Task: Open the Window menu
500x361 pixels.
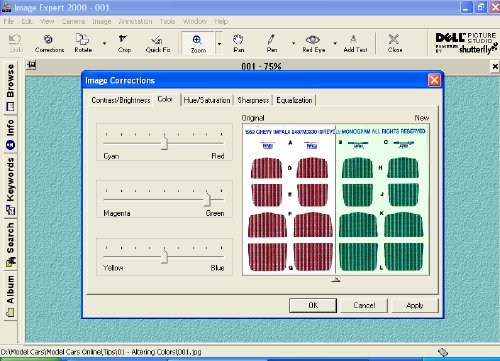Action: [195, 21]
